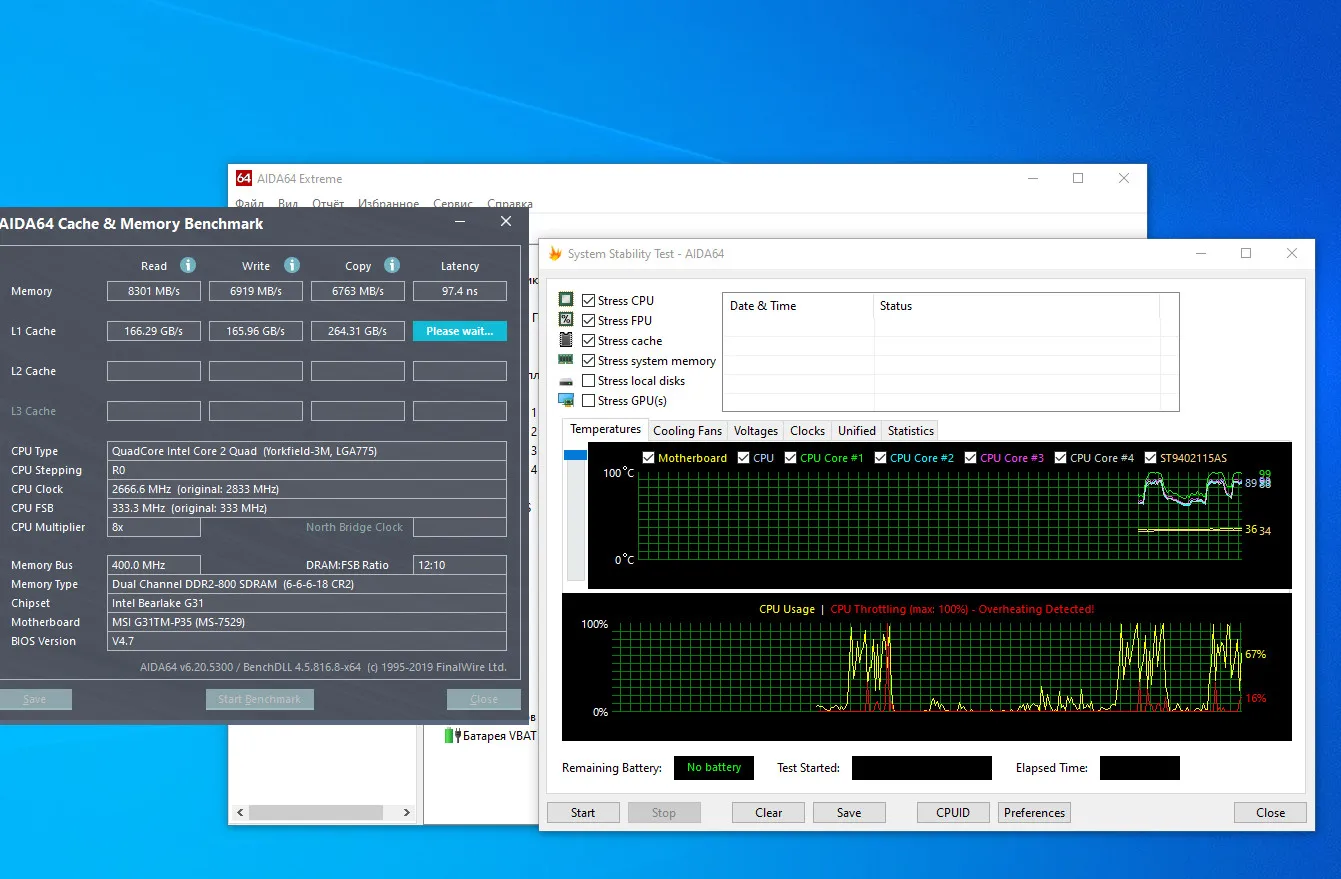Uncheck the Stress CPU checkbox
The image size is (1341, 879).
(x=588, y=300)
